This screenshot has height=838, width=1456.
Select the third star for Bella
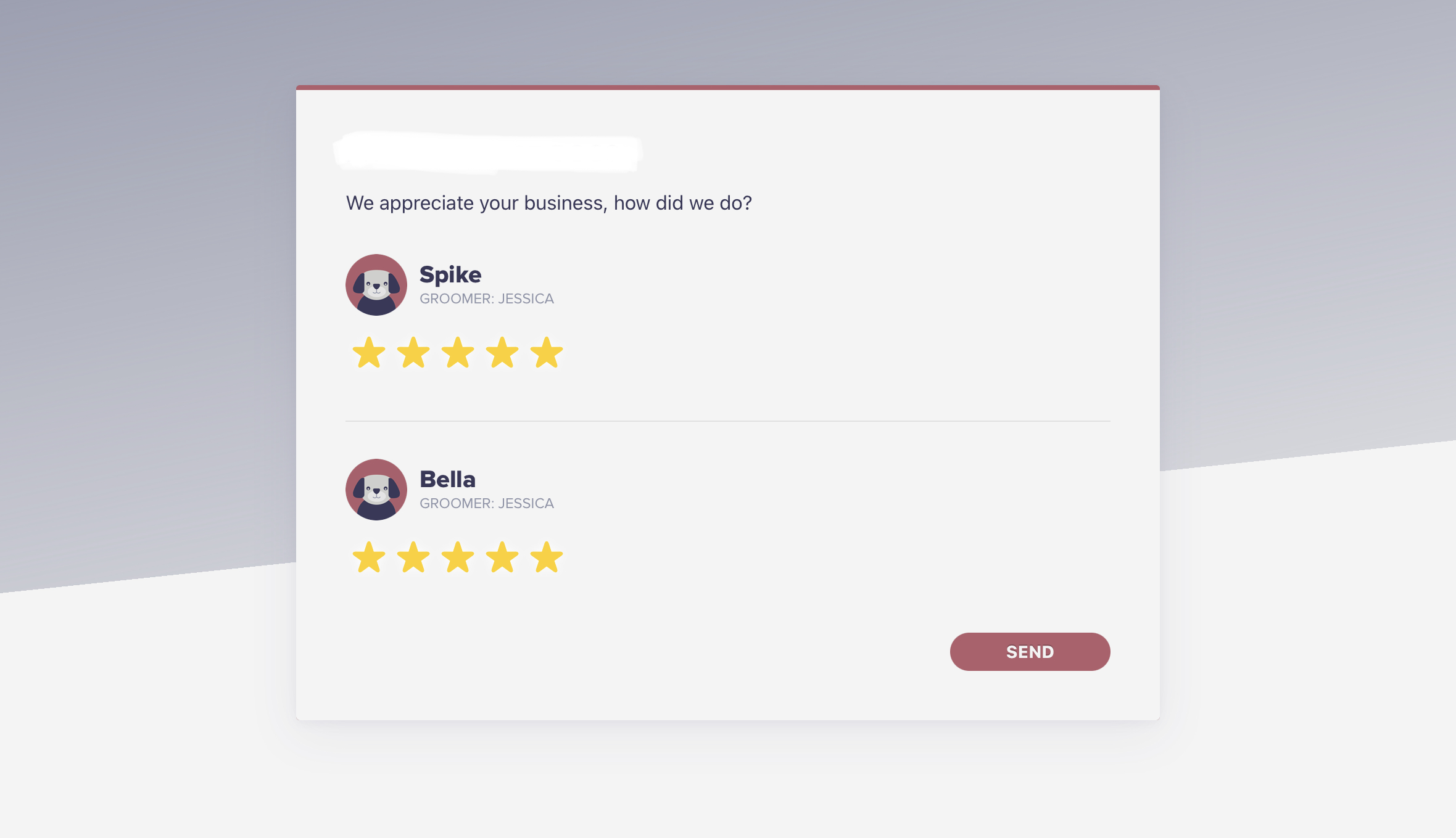458,557
